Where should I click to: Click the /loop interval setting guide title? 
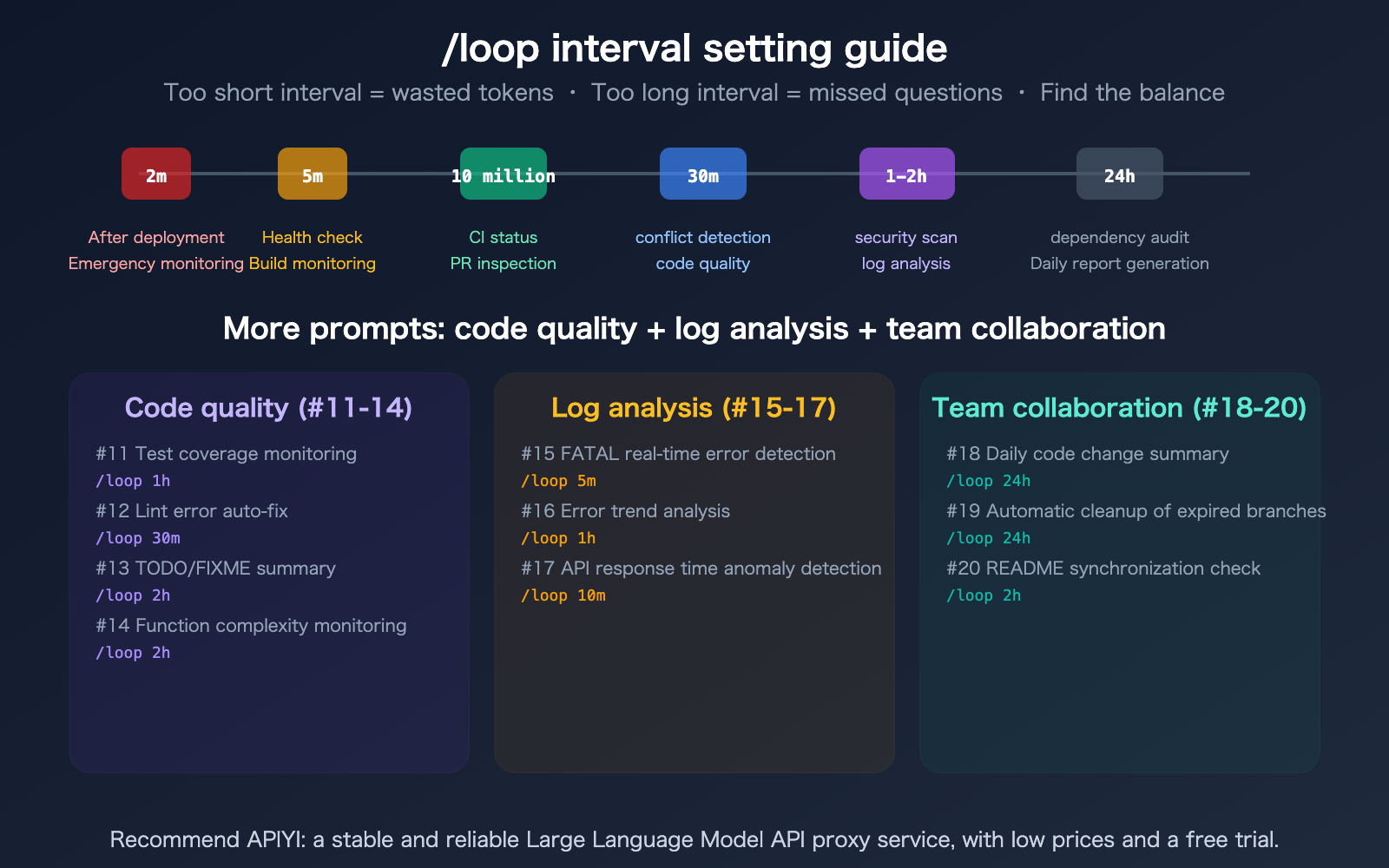(694, 49)
